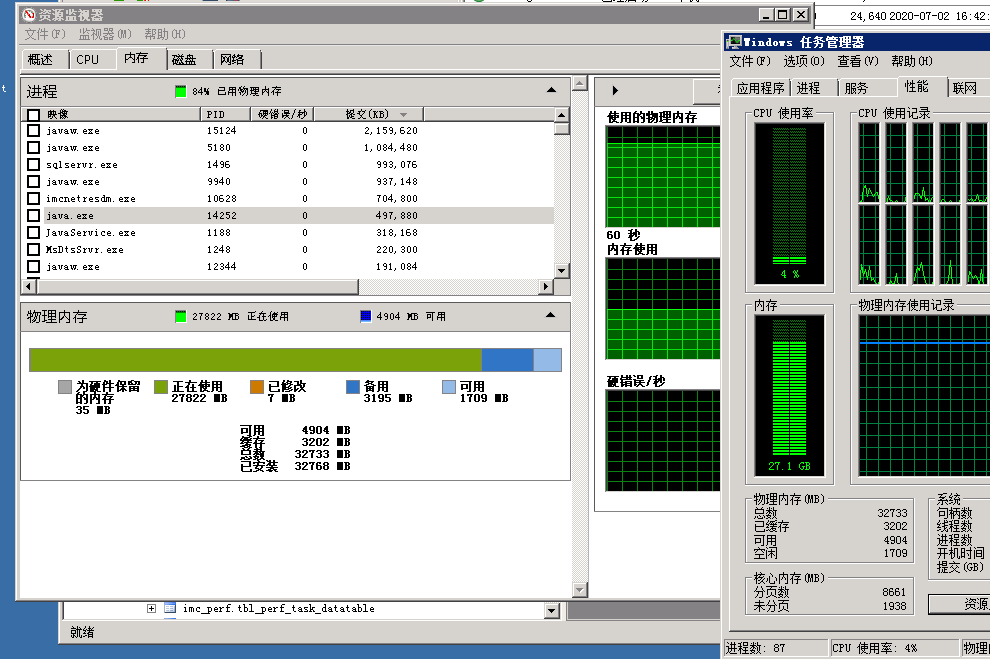The height and width of the screenshot is (659, 990).
Task: Click the imc_perf.tbl_perf_task_datatable tree item
Action: point(278,609)
